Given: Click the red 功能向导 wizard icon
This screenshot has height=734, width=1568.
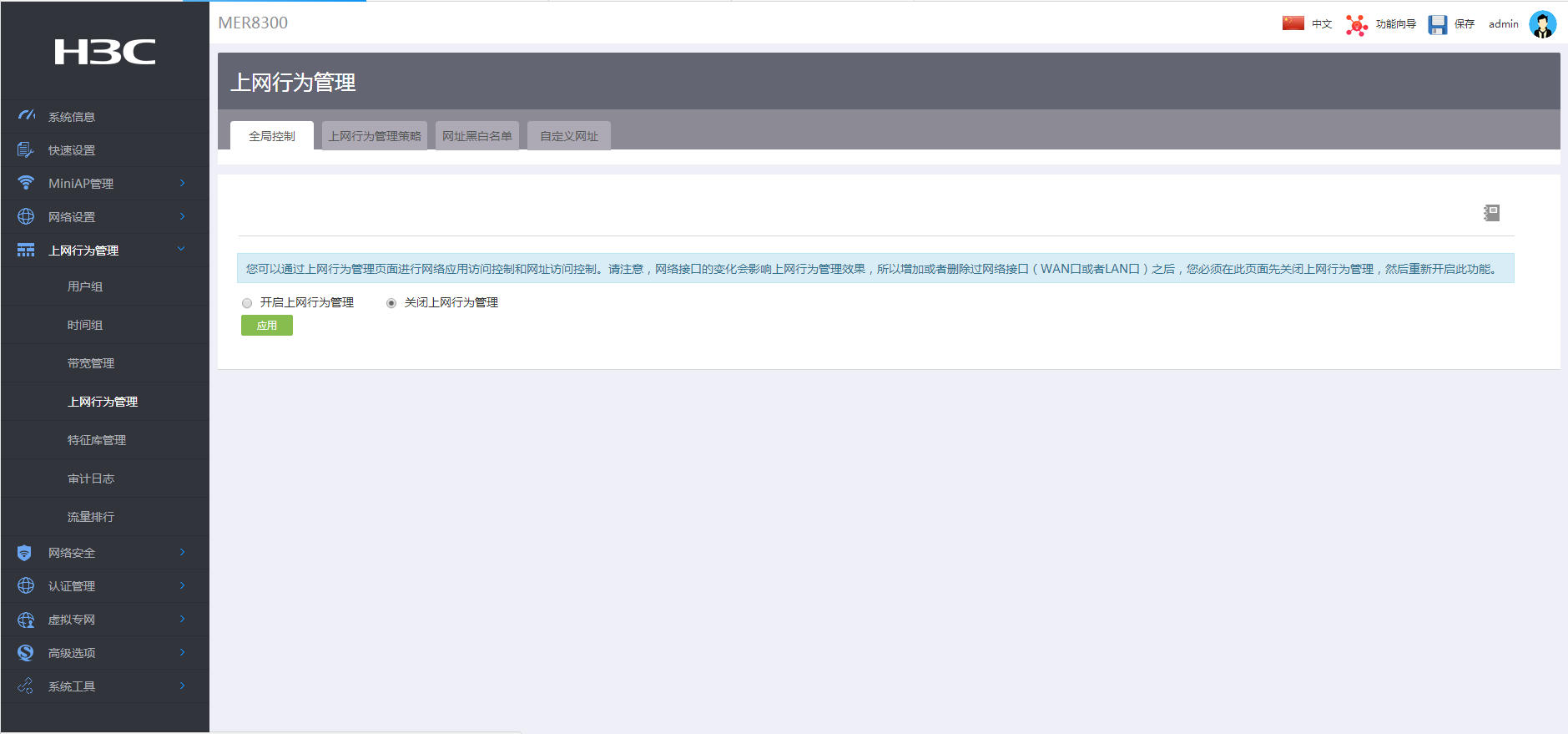Looking at the screenshot, I should [x=1357, y=25].
